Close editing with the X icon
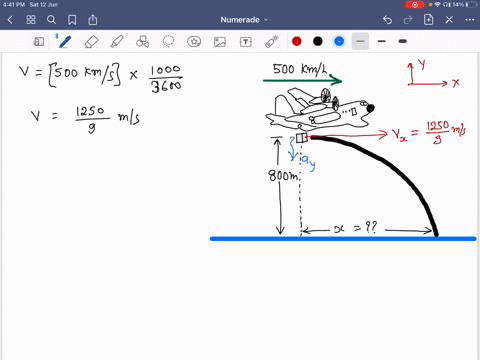Screen dimensions: 480x360 tap(449, 20)
